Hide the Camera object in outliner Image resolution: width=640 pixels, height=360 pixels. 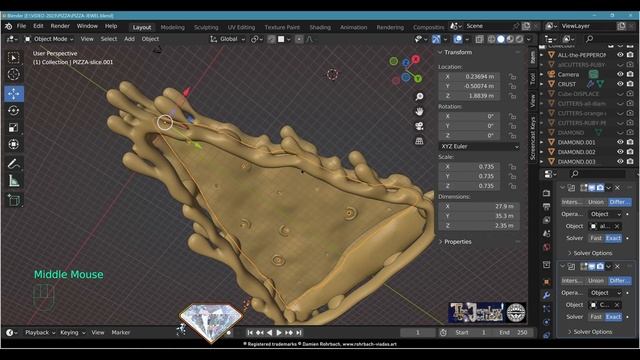click(x=620, y=74)
